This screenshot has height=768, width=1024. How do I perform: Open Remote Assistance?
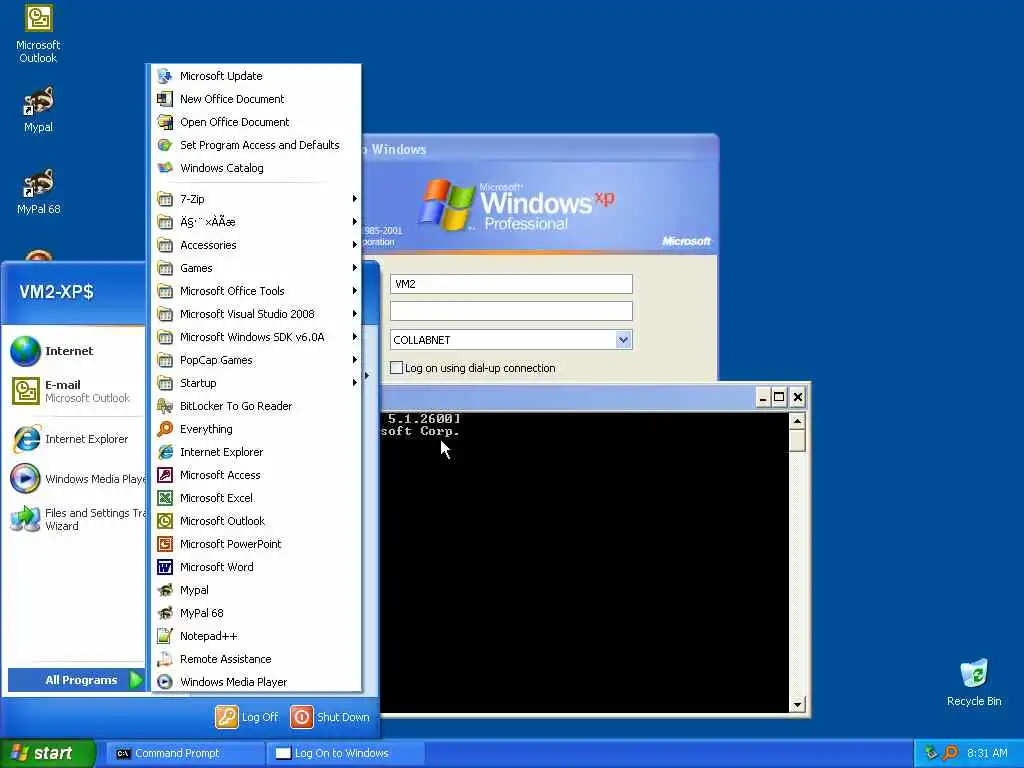click(255, 659)
